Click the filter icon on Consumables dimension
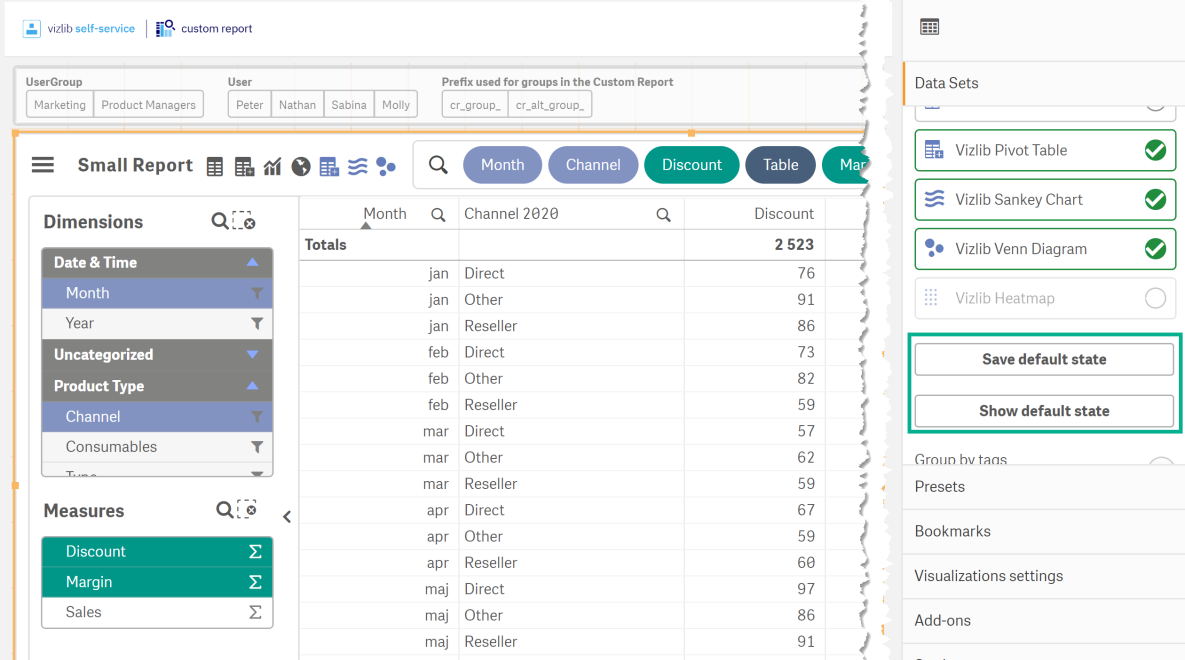This screenshot has width=1185, height=660. [x=257, y=447]
